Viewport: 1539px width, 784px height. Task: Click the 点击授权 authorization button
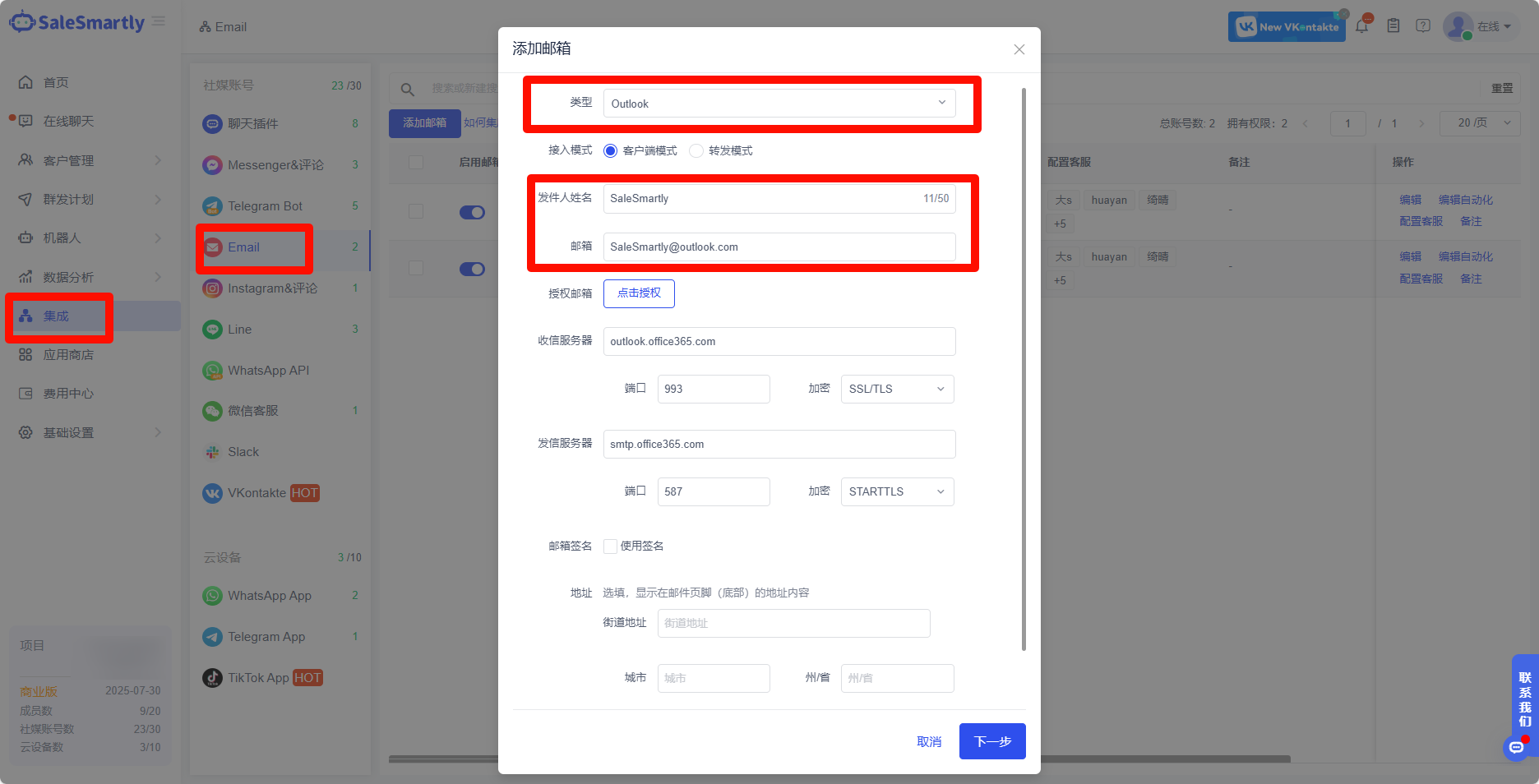pos(639,293)
